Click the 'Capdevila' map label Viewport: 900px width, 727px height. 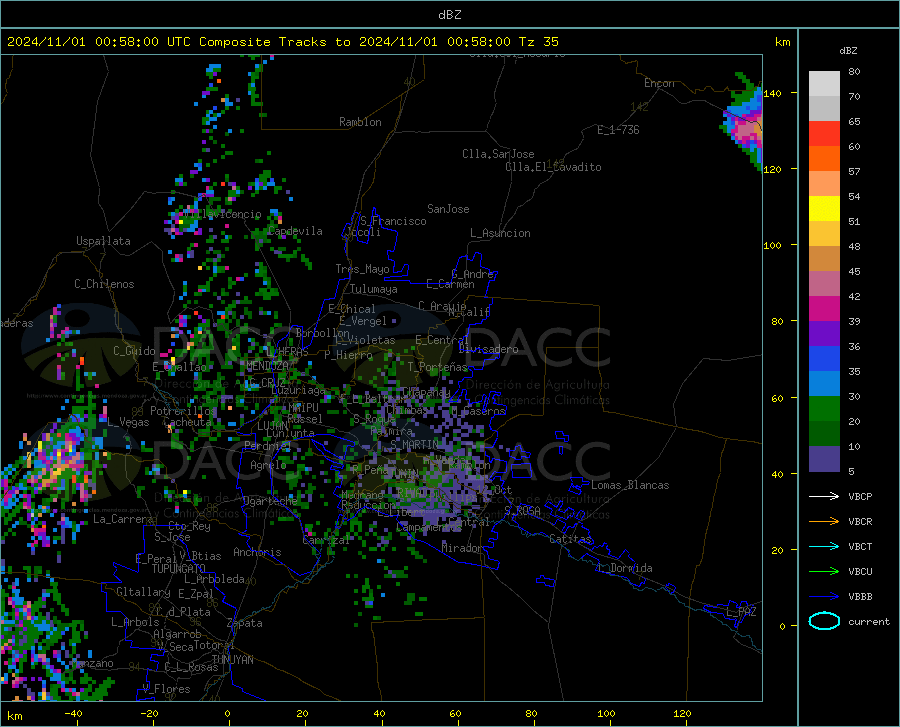(x=295, y=231)
